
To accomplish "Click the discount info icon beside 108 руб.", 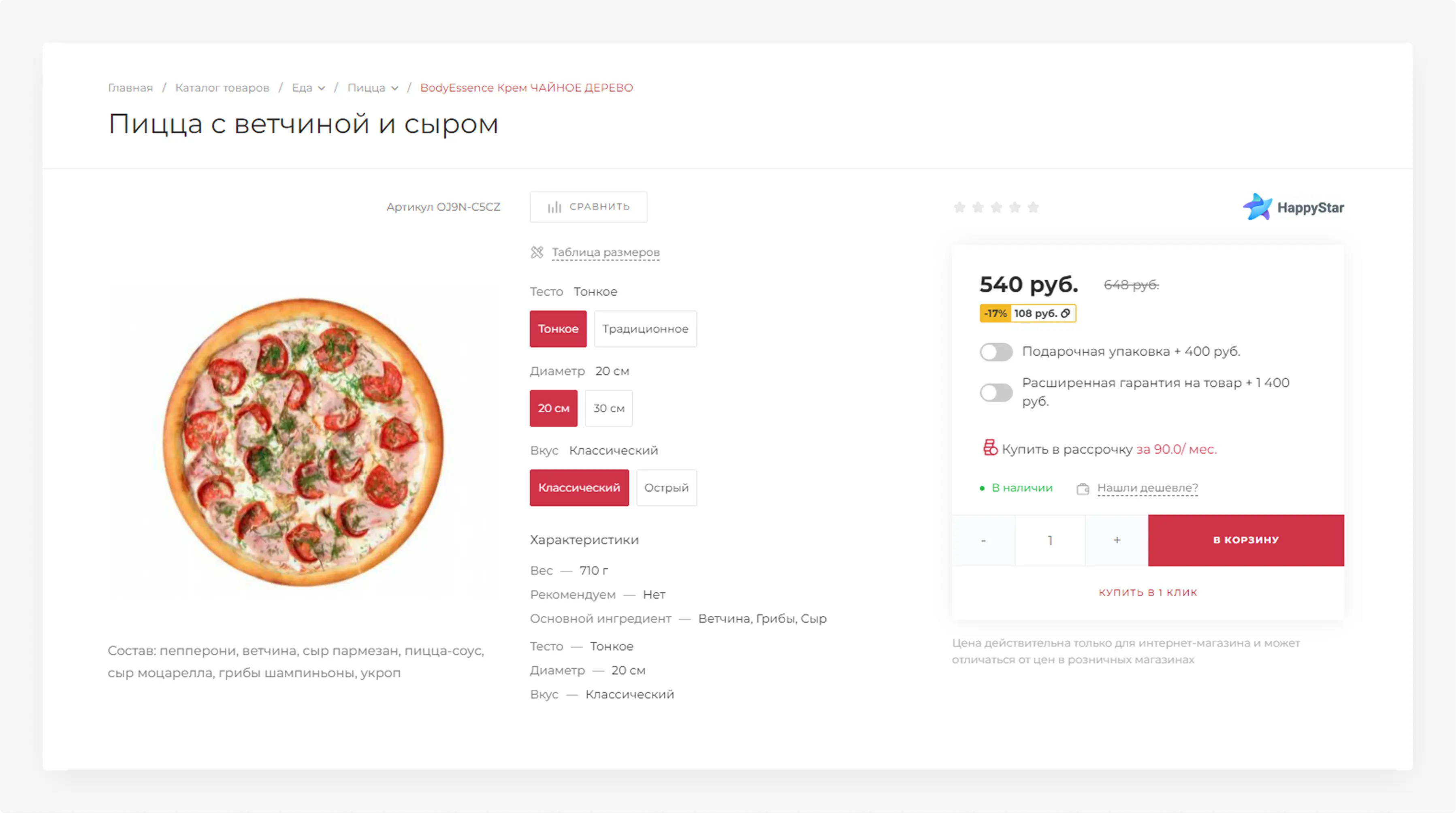I will [x=1066, y=313].
